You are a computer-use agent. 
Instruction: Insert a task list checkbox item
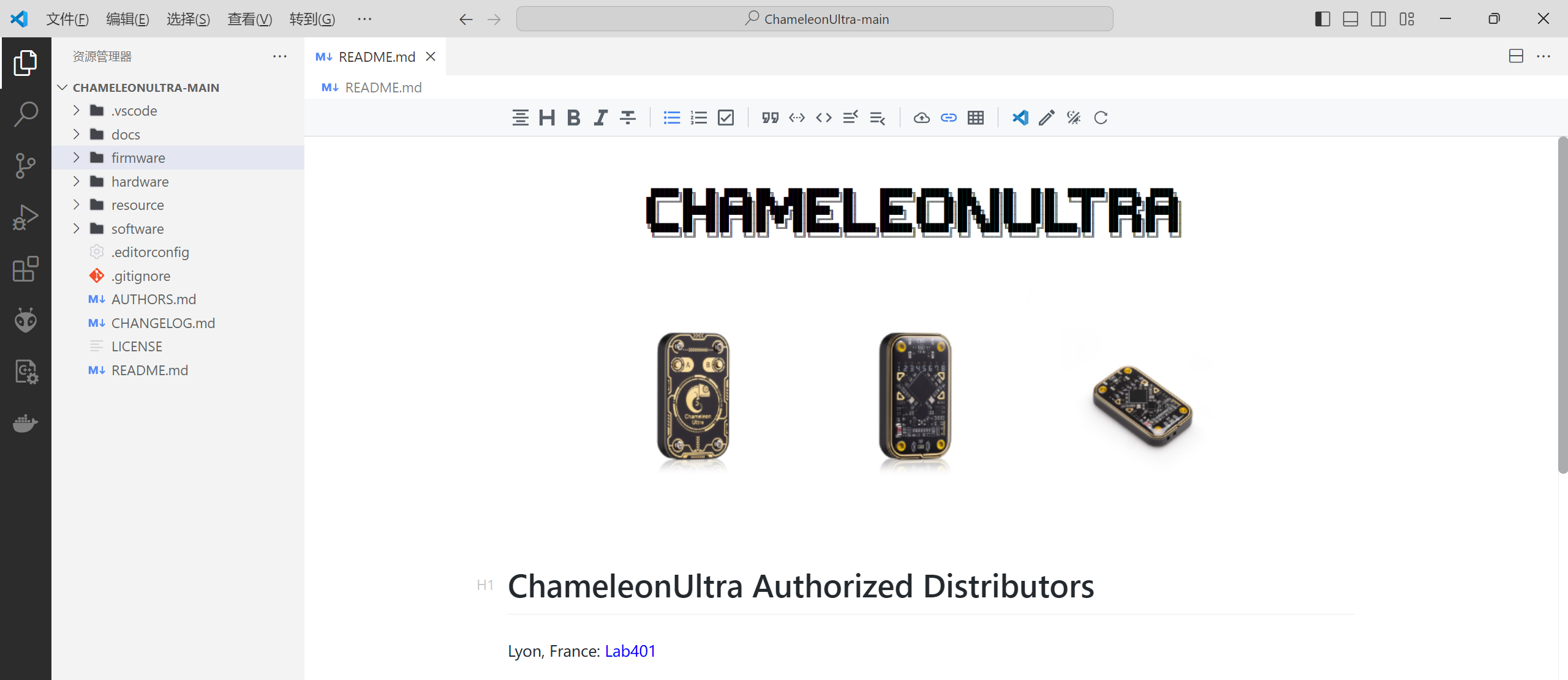click(x=726, y=118)
